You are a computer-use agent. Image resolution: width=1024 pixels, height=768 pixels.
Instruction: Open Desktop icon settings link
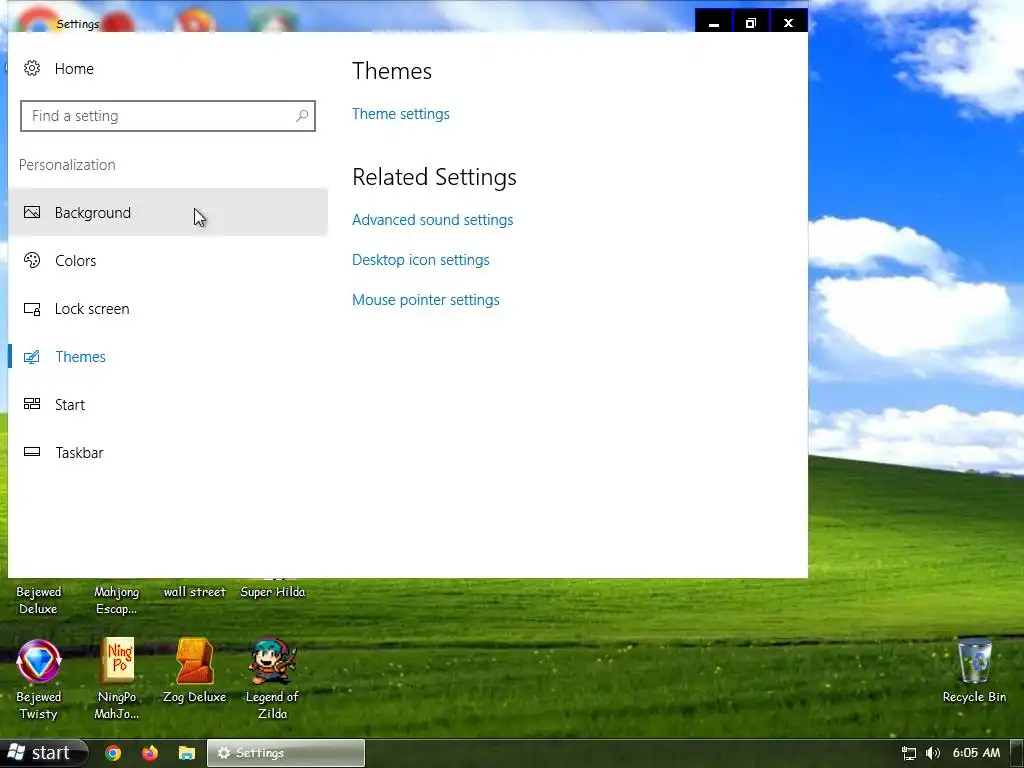tap(421, 260)
